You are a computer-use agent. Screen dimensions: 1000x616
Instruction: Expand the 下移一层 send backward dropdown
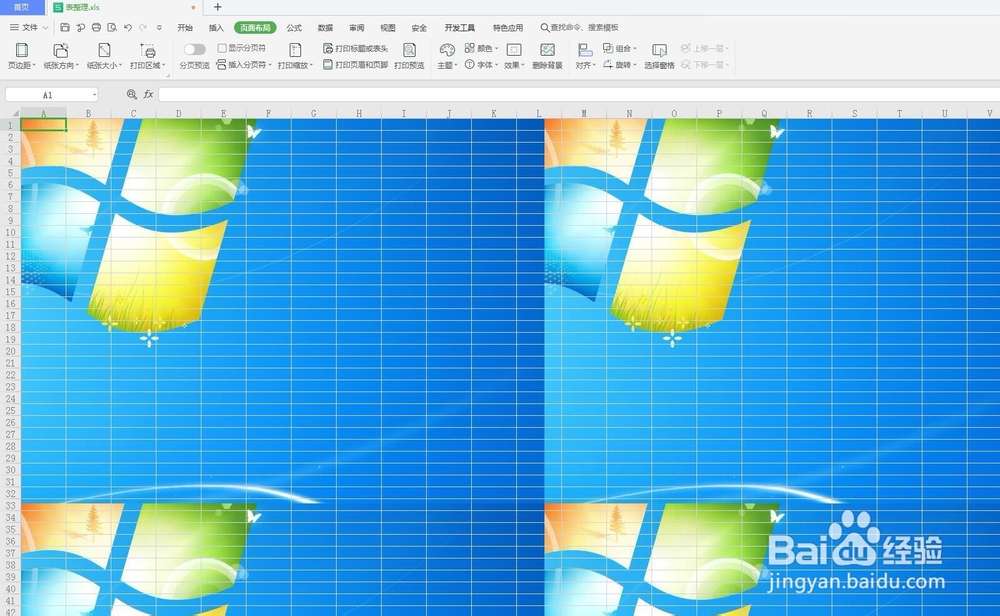(727, 65)
